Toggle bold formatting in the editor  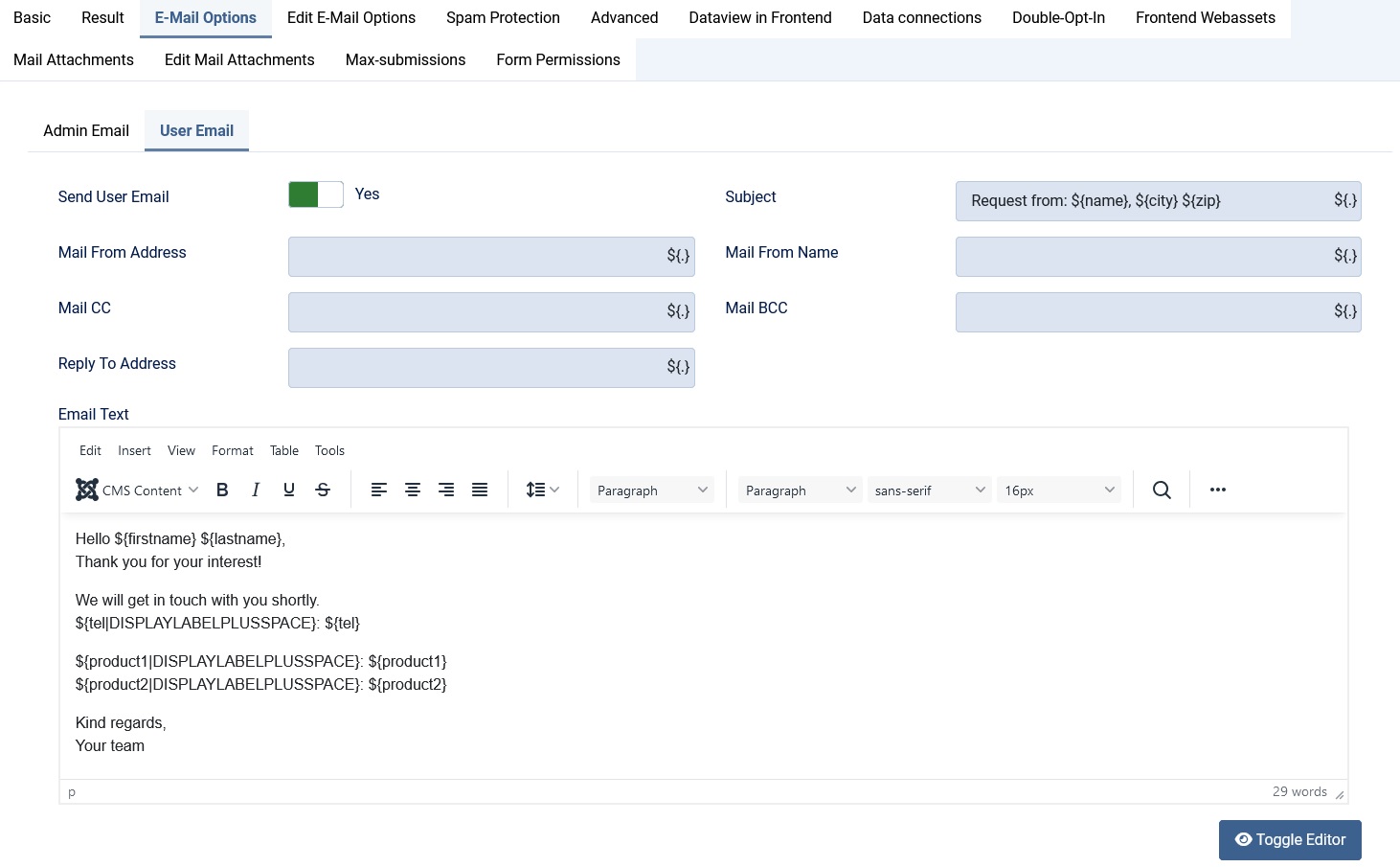point(222,490)
